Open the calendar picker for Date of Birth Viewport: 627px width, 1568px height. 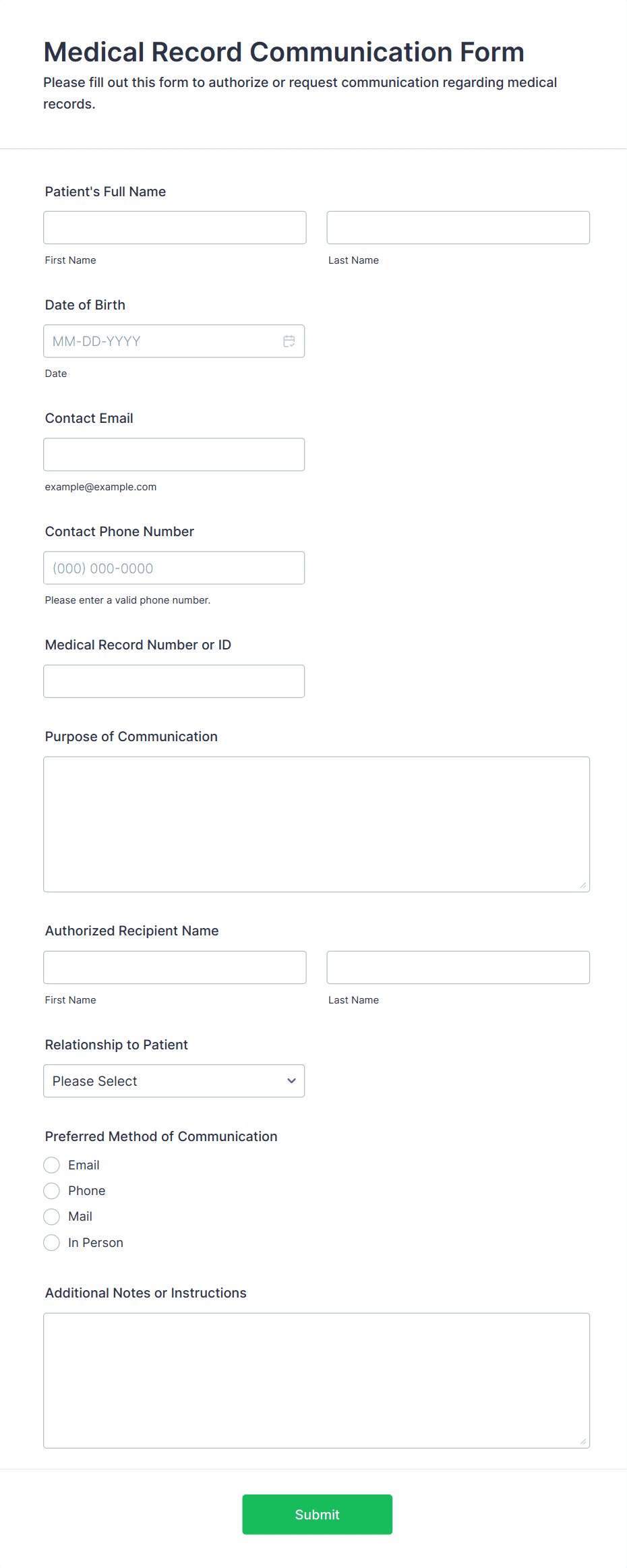point(289,341)
